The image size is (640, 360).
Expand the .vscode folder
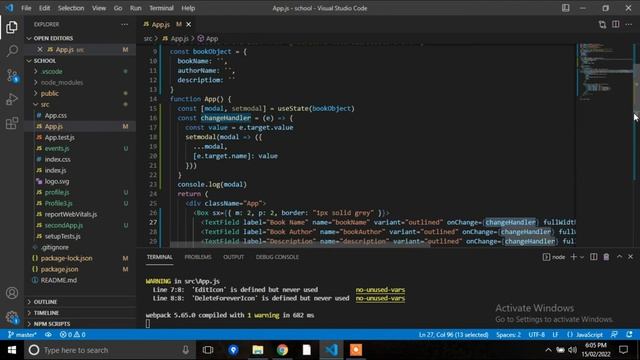click(80, 71)
